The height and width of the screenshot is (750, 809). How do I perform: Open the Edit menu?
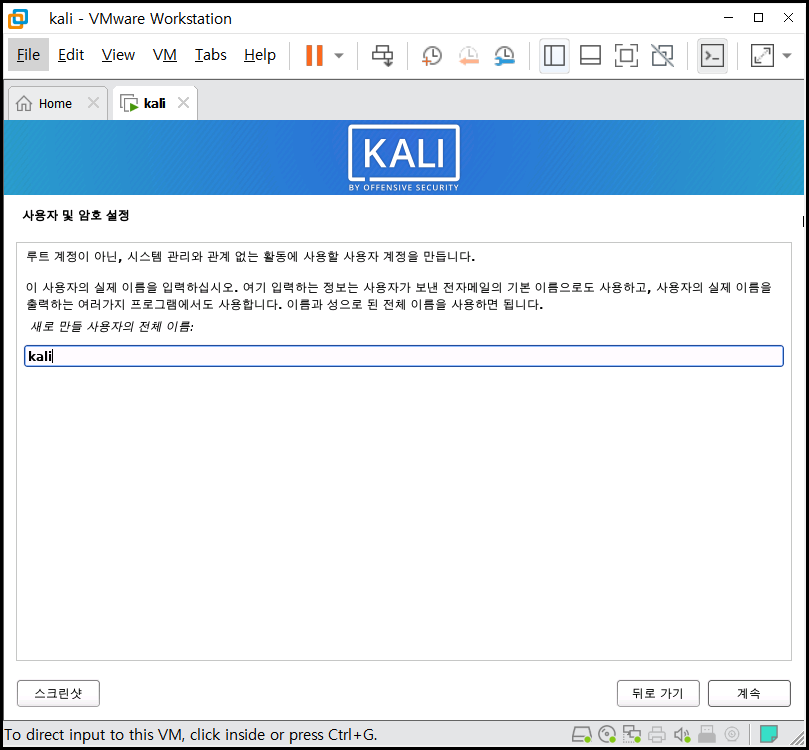(x=71, y=55)
